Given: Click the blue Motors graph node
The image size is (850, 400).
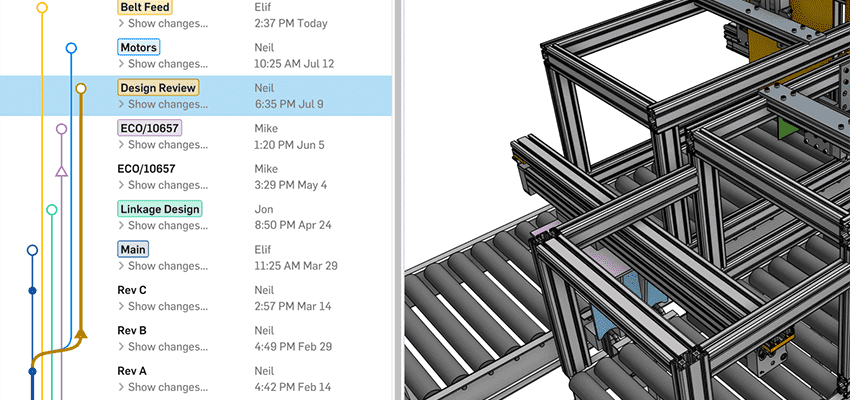Looking at the screenshot, I should [x=71, y=48].
